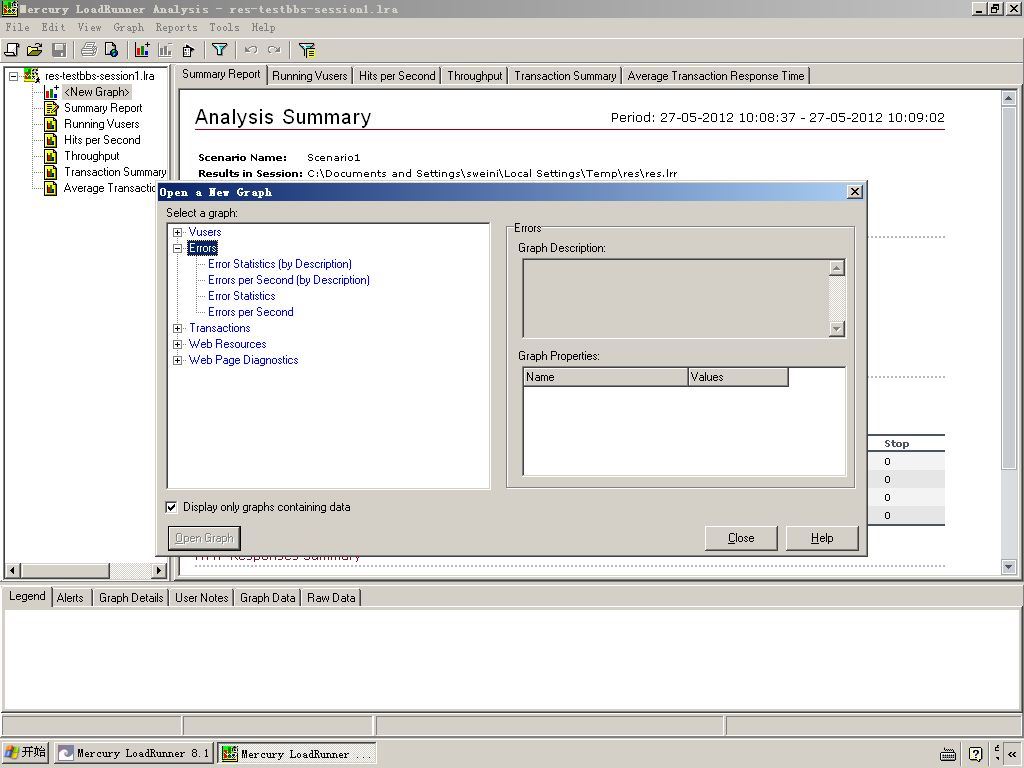The height and width of the screenshot is (768, 1024).
Task: Click the Add New Graph toolbar icon
Action: click(x=142, y=50)
